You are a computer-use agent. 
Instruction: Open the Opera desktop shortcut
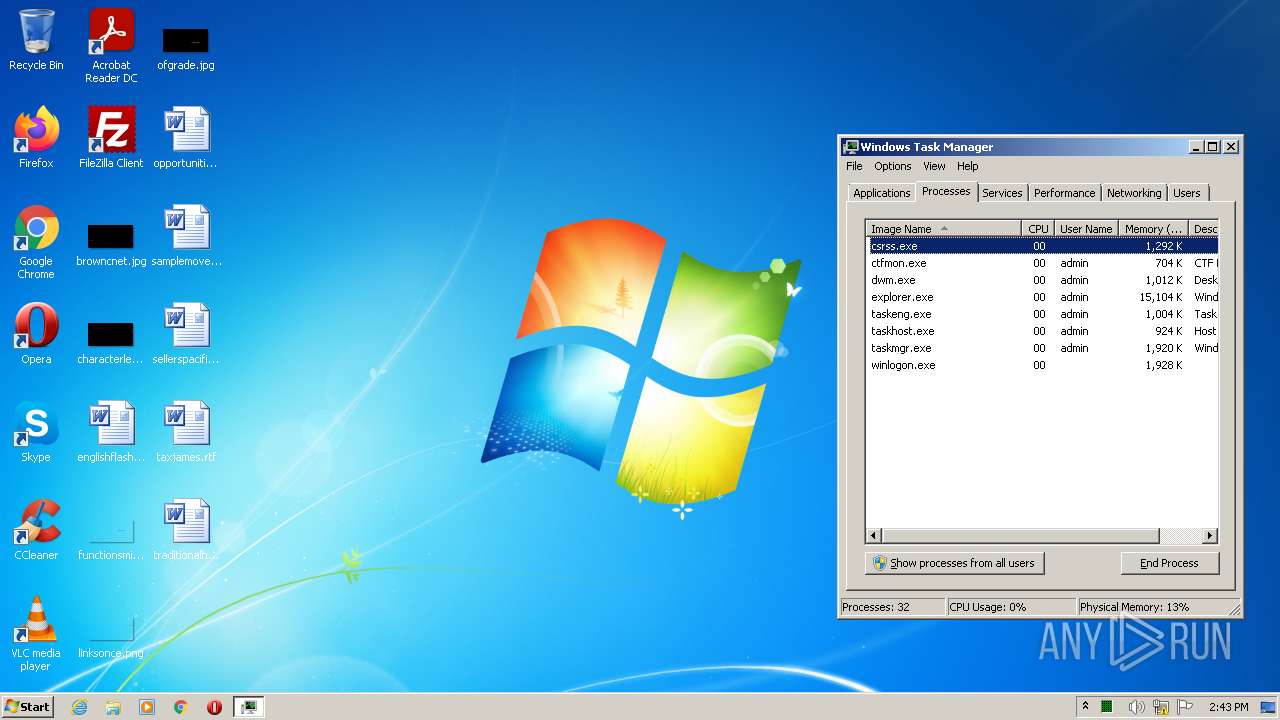pyautogui.click(x=36, y=334)
